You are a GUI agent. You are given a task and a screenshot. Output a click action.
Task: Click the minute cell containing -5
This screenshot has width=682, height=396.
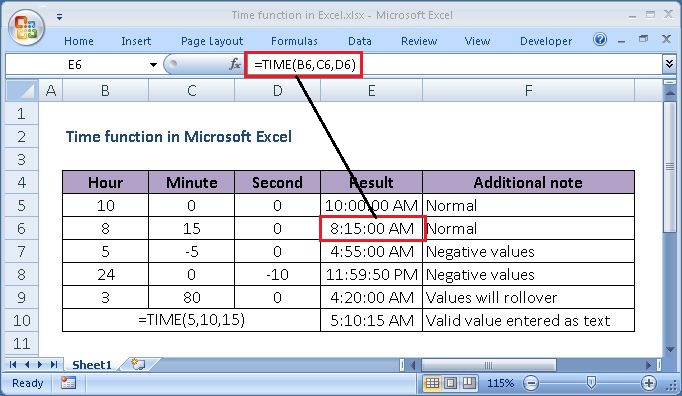[191, 252]
